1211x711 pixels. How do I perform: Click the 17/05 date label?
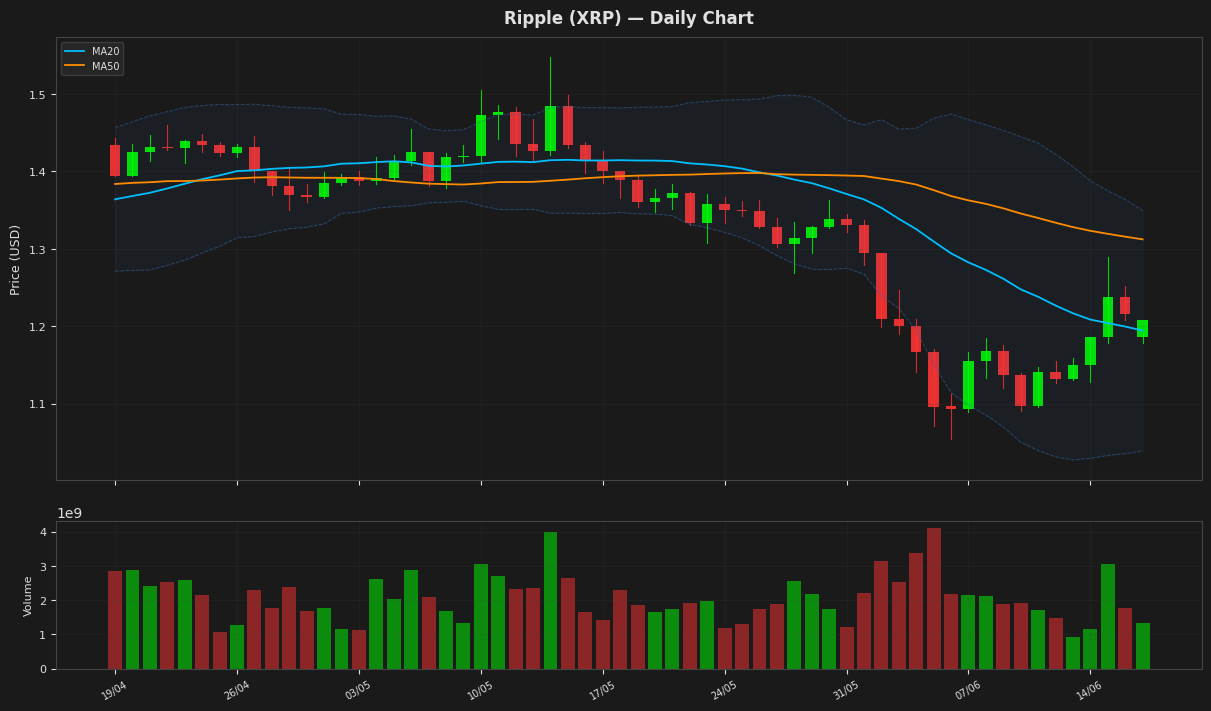tap(601, 690)
